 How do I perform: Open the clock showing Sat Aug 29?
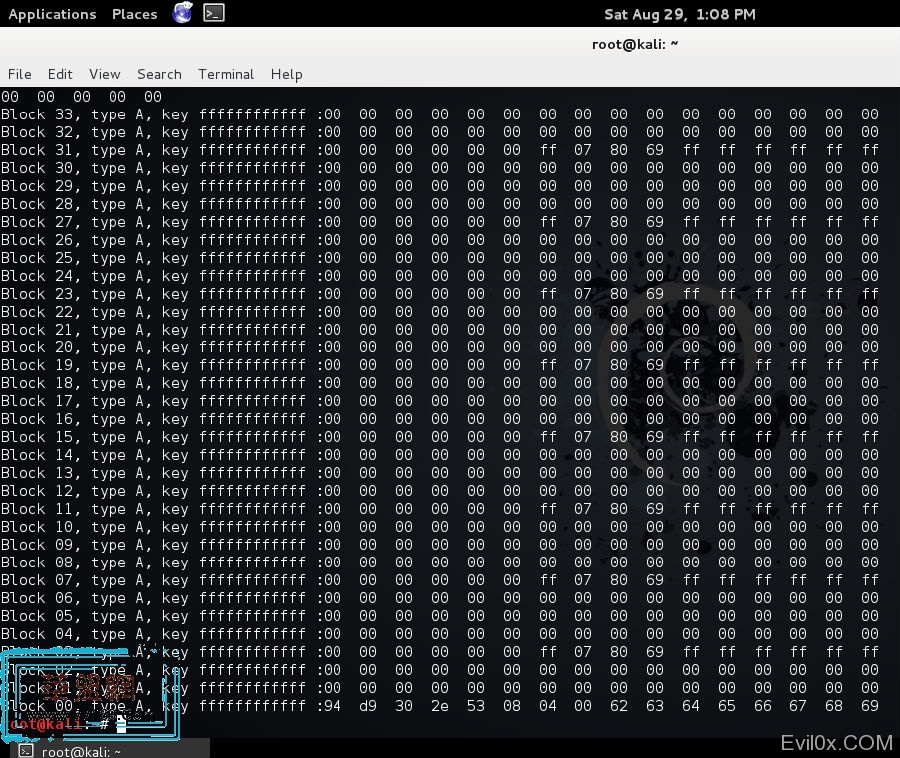(679, 14)
